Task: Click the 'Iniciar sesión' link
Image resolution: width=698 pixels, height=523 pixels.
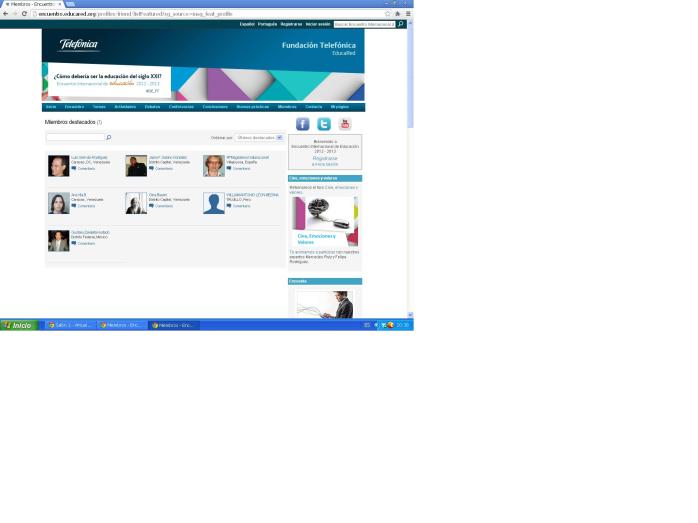Action: click(x=318, y=24)
